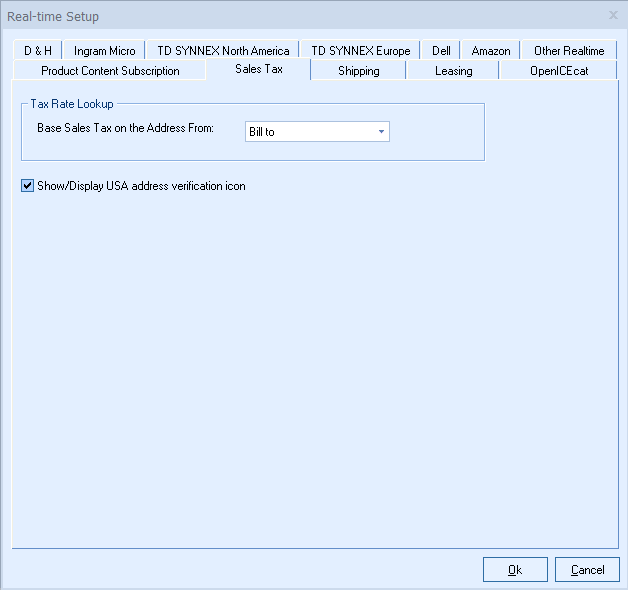Close the Real-time Setup dialog
The width and height of the screenshot is (628, 590).
[x=613, y=16]
